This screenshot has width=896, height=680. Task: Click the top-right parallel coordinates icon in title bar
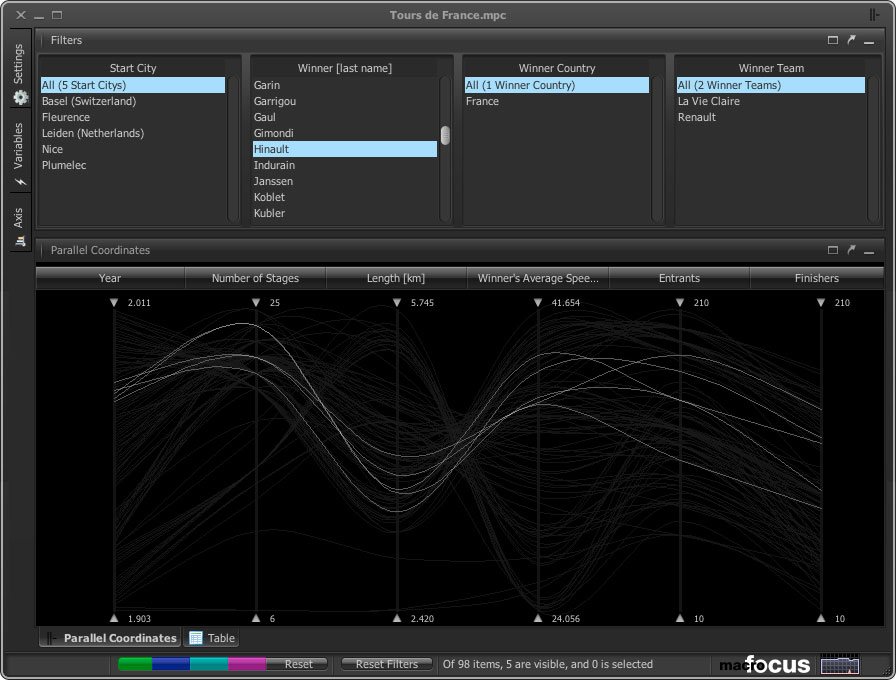coord(875,15)
